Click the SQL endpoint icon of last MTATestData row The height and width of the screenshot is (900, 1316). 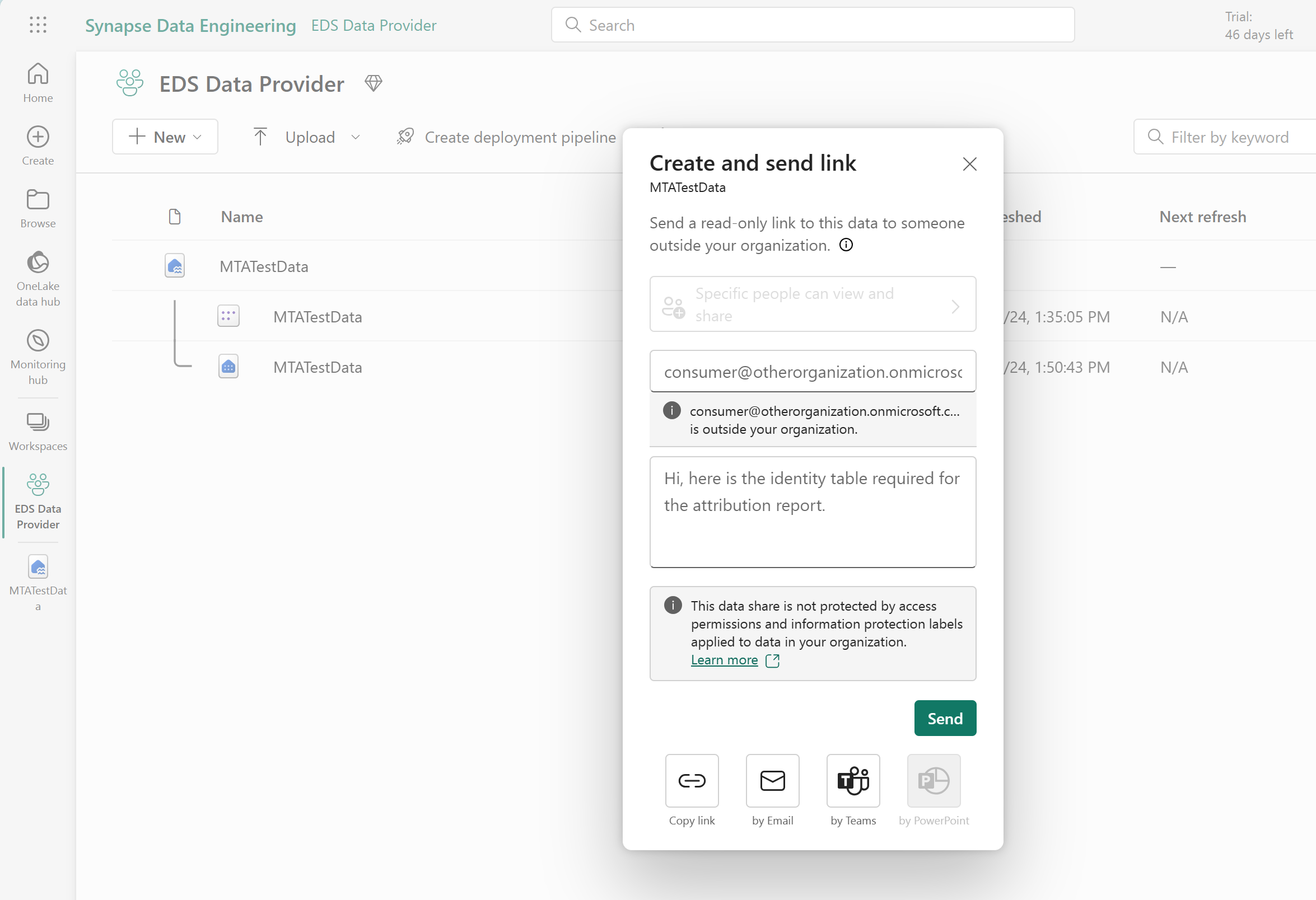[228, 366]
